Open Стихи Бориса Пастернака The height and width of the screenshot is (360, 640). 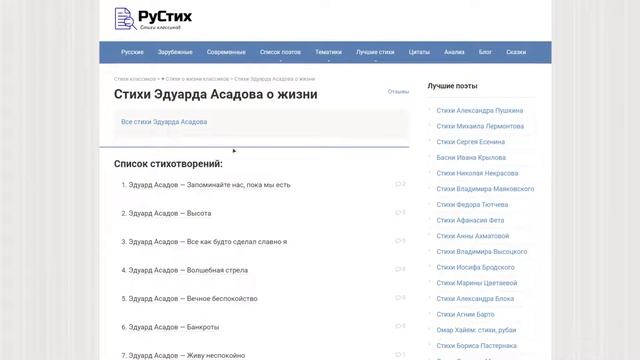(x=476, y=346)
